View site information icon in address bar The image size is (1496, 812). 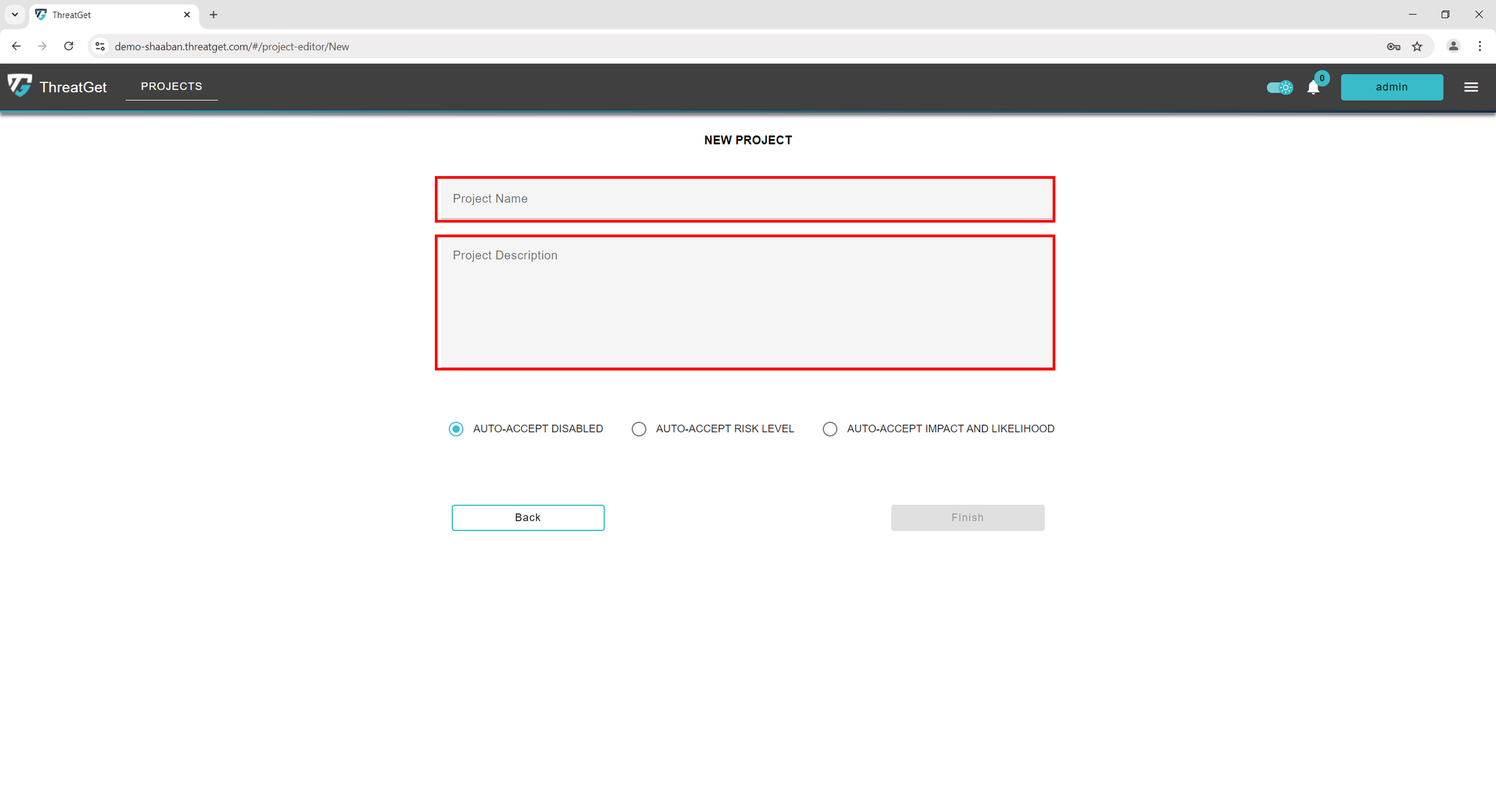pyautogui.click(x=100, y=47)
